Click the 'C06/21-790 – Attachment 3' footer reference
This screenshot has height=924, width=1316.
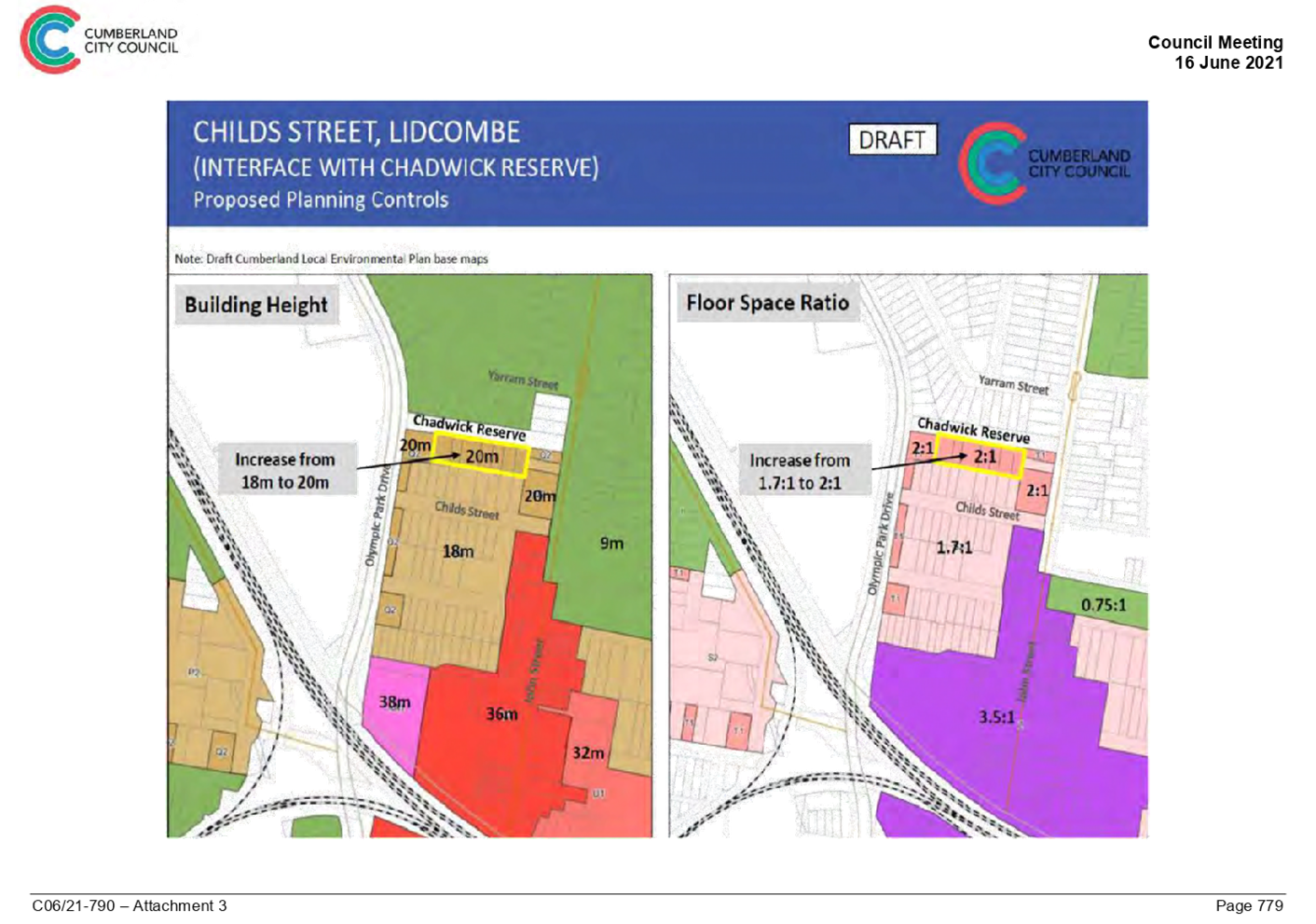tap(130, 905)
